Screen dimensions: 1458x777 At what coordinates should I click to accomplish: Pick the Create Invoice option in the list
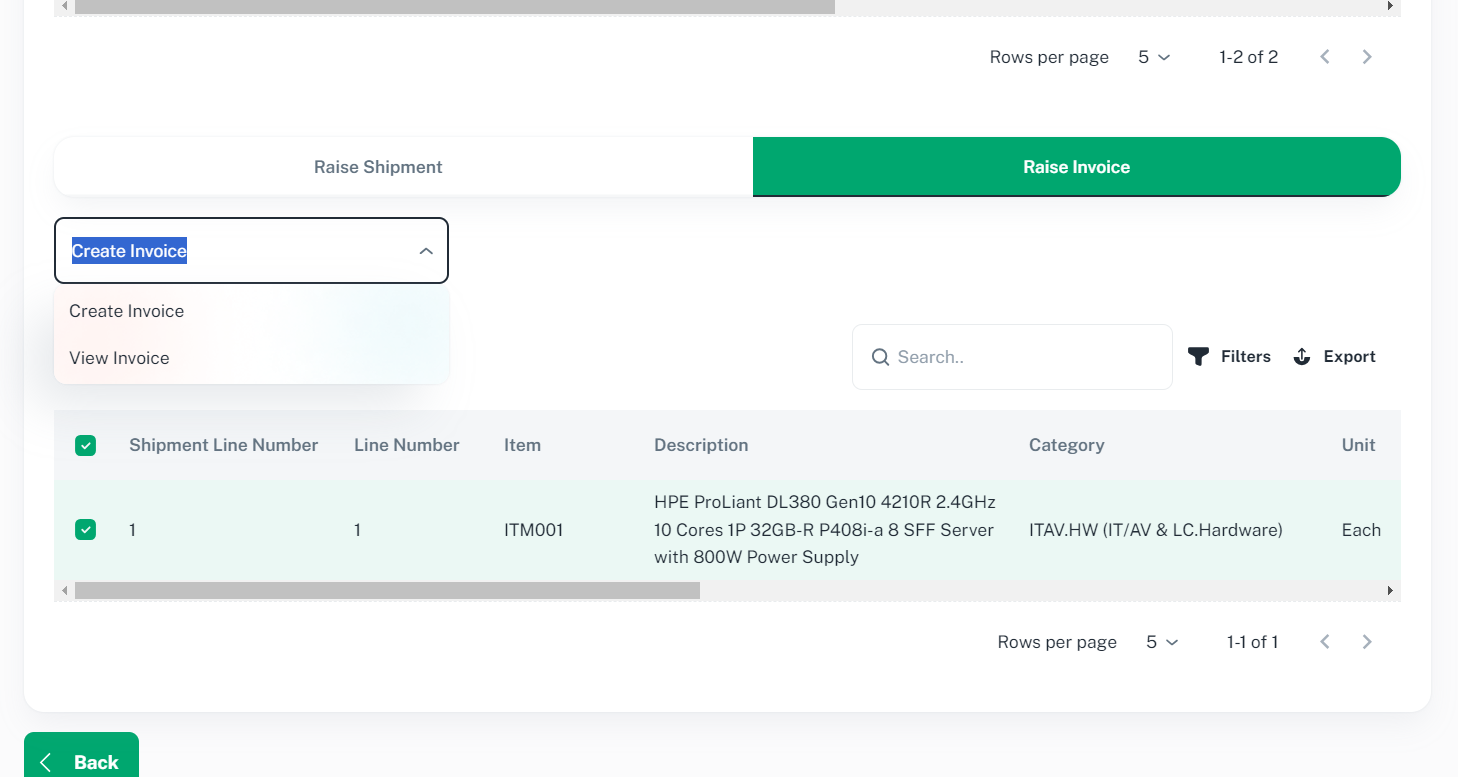pyautogui.click(x=127, y=311)
